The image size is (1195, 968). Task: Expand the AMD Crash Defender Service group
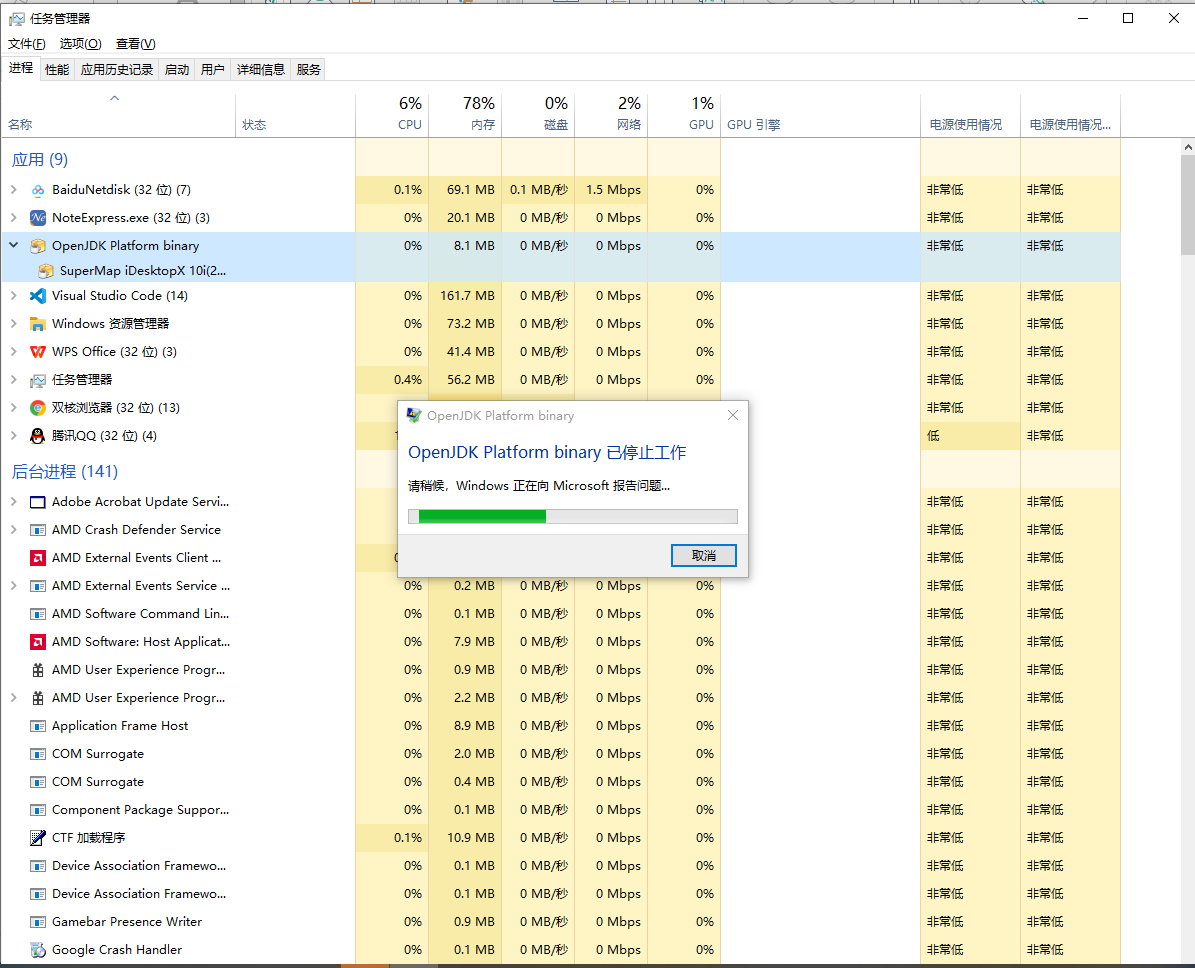[14, 529]
